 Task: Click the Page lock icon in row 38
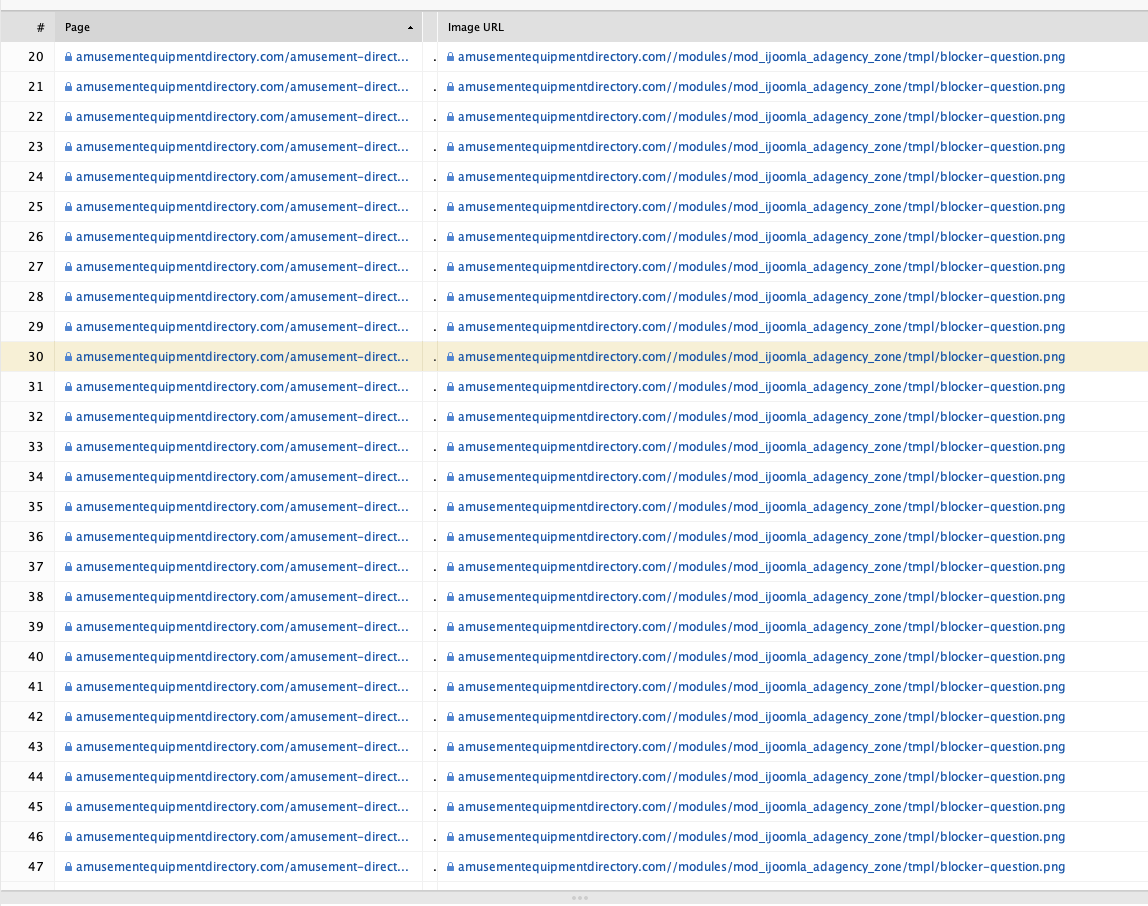(68, 597)
